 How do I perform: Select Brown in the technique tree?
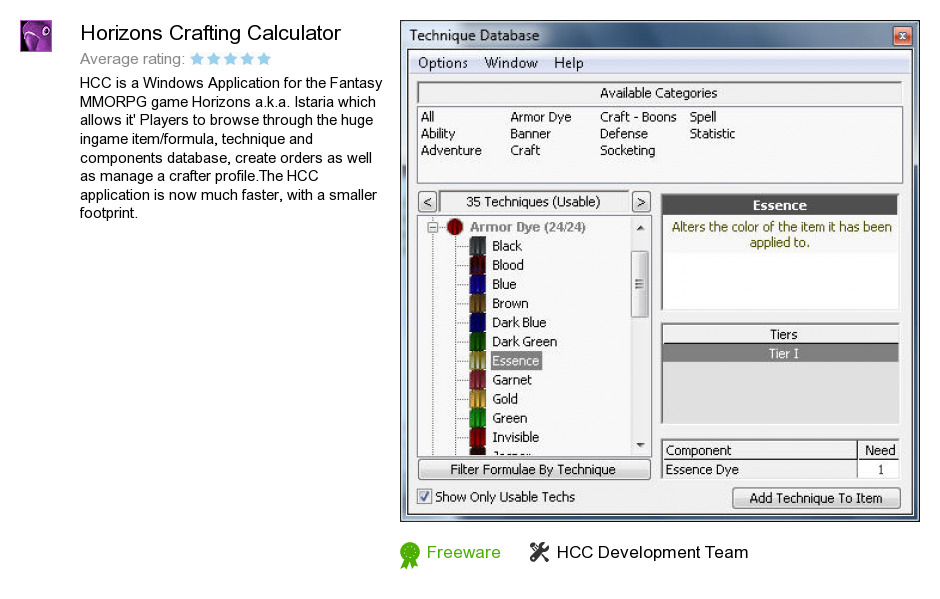coord(510,303)
